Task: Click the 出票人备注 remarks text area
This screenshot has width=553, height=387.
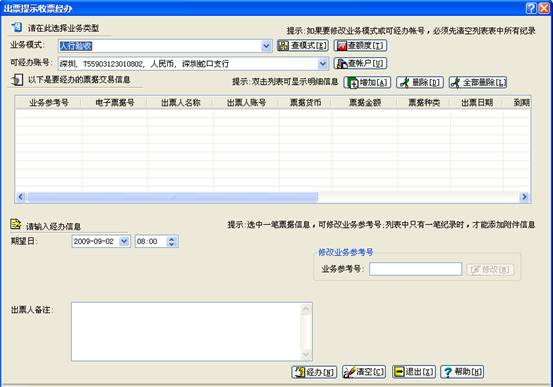Action: point(192,332)
